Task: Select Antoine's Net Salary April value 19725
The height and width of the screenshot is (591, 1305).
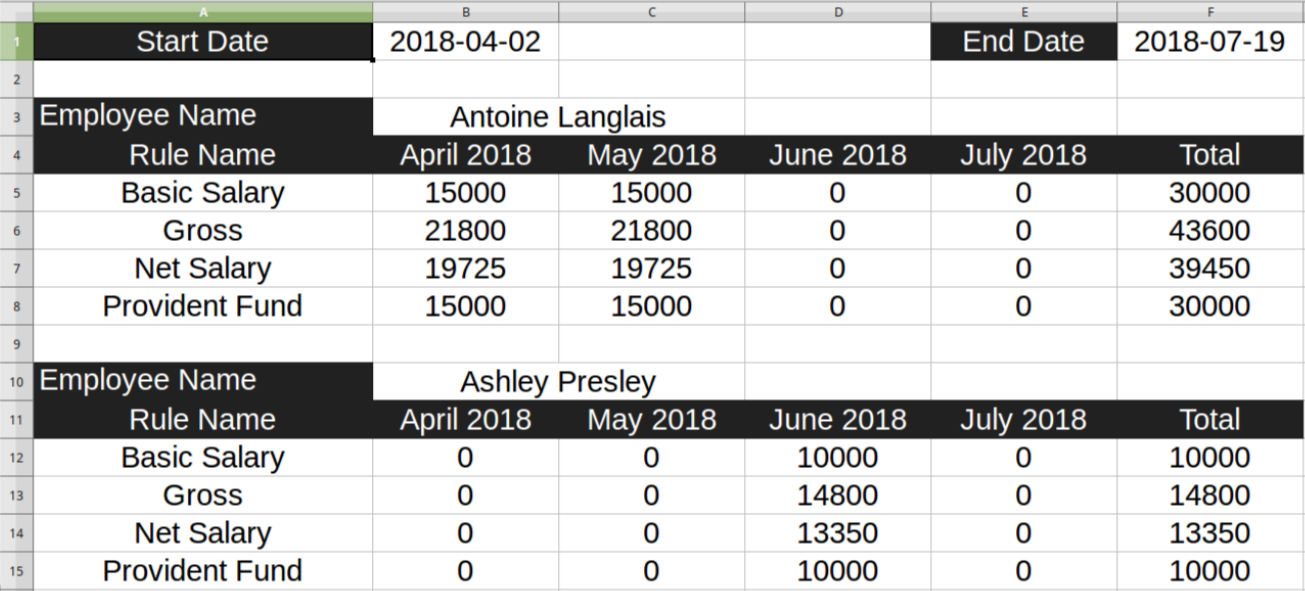Action: (x=465, y=269)
